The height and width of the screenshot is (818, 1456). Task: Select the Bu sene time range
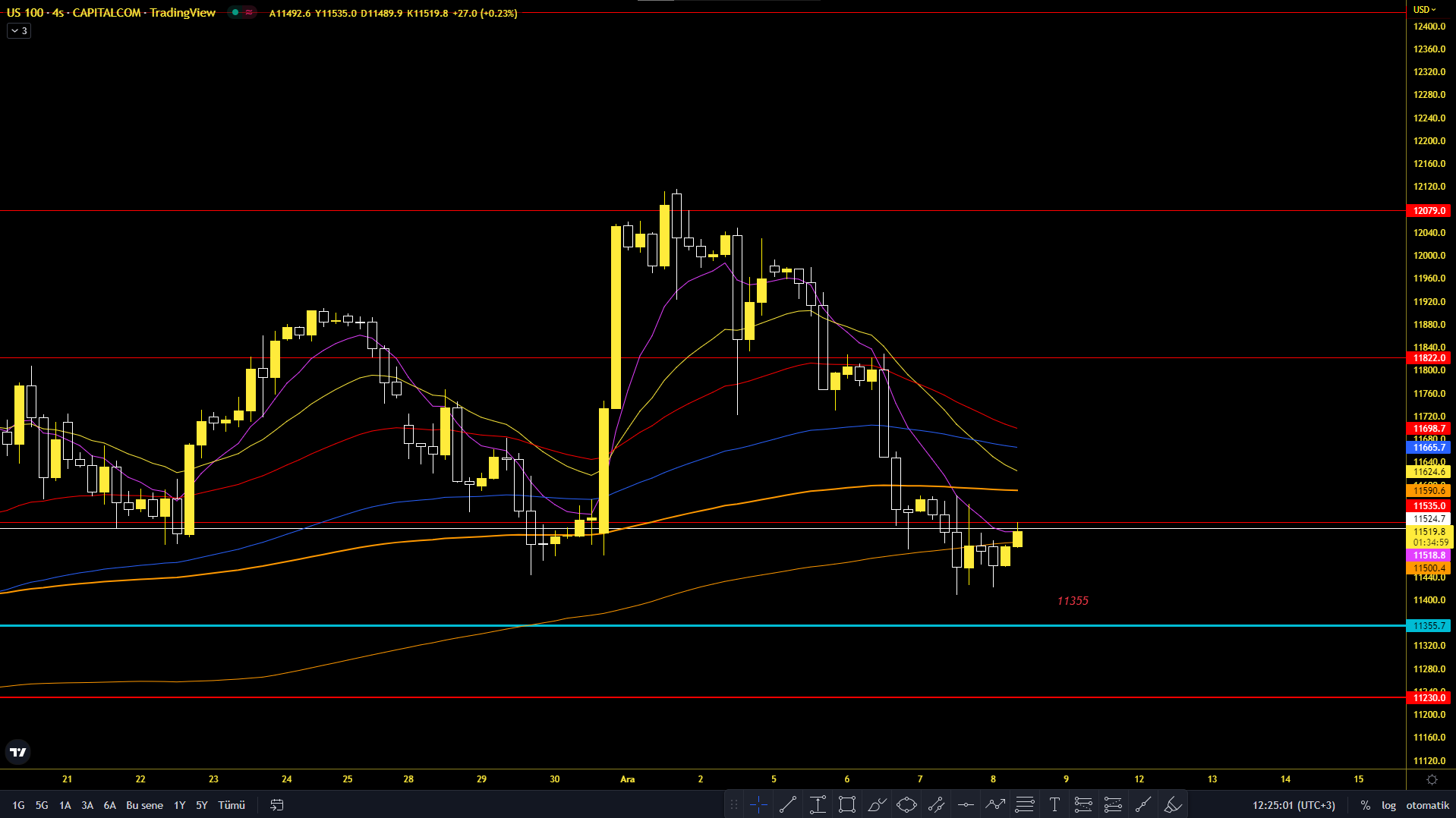[144, 805]
